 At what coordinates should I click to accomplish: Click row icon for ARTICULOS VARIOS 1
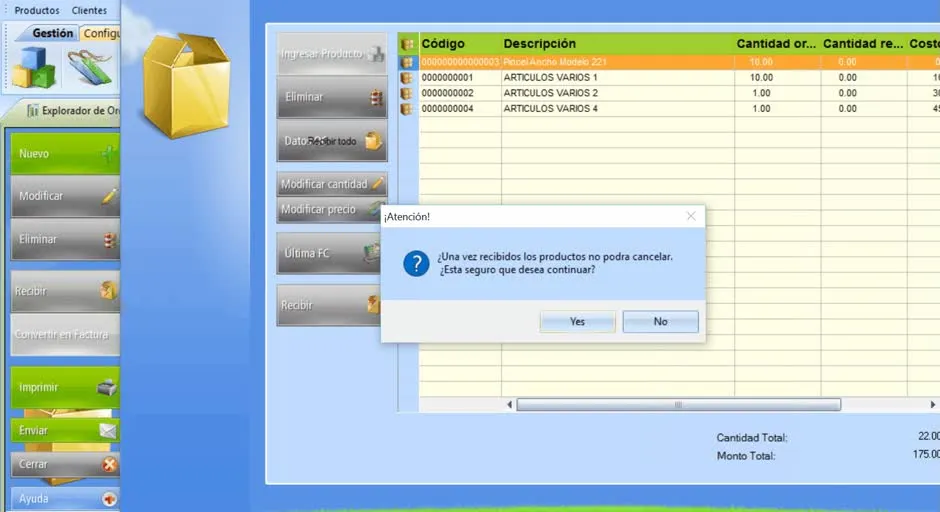[x=407, y=77]
